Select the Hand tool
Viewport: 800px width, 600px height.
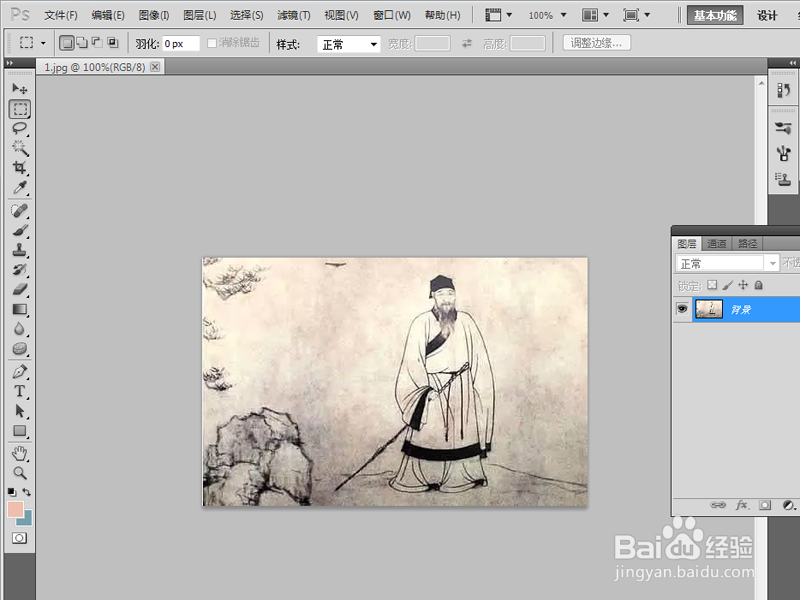pyautogui.click(x=20, y=453)
